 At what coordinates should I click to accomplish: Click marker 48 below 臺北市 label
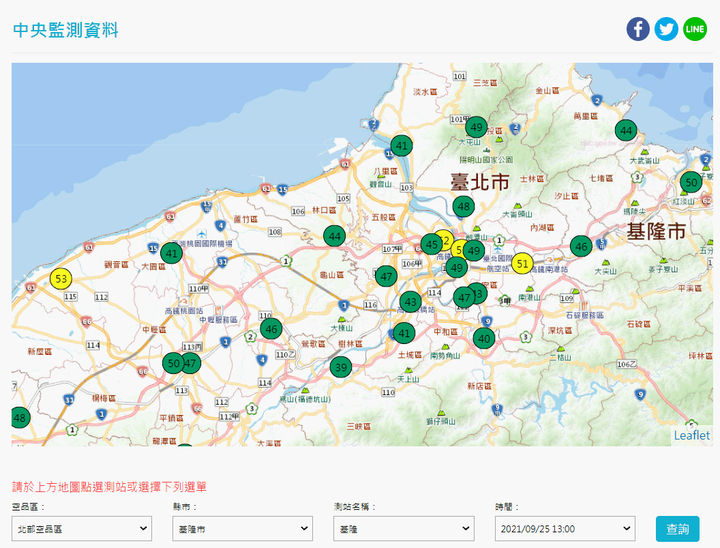pos(463,207)
